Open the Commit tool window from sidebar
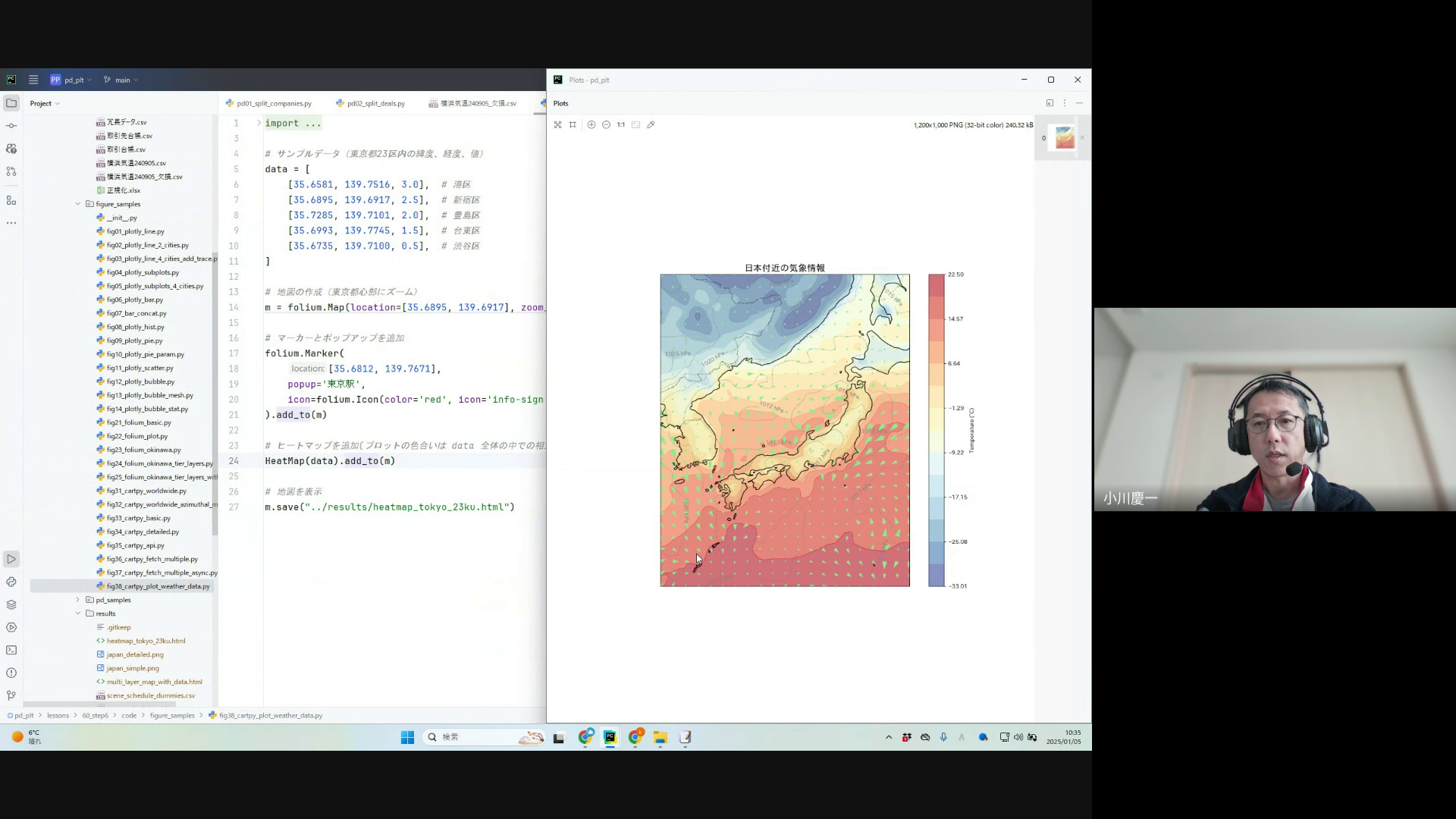 pyautogui.click(x=11, y=126)
